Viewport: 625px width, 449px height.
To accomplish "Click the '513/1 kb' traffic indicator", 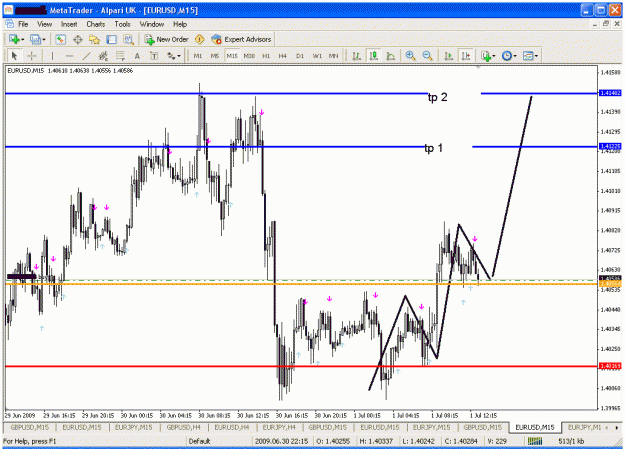I will [x=571, y=441].
